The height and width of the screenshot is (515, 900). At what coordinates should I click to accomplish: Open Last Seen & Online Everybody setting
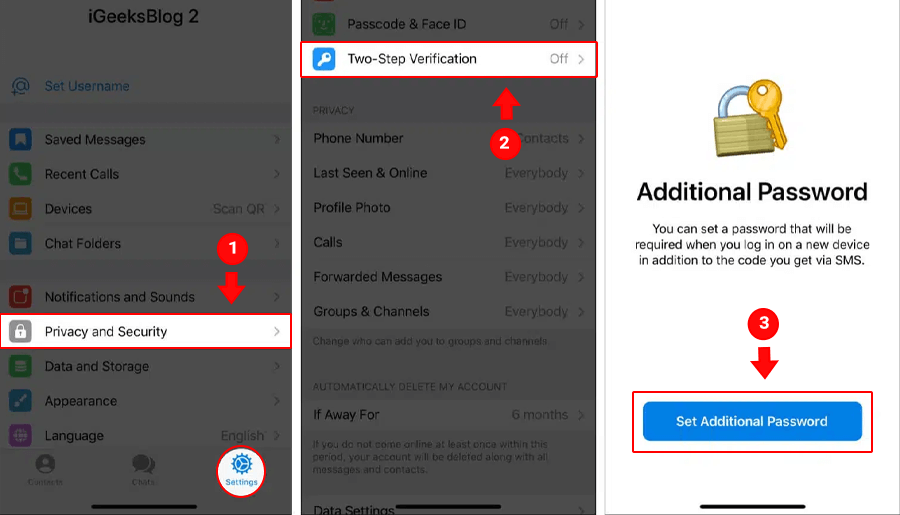pyautogui.click(x=448, y=173)
